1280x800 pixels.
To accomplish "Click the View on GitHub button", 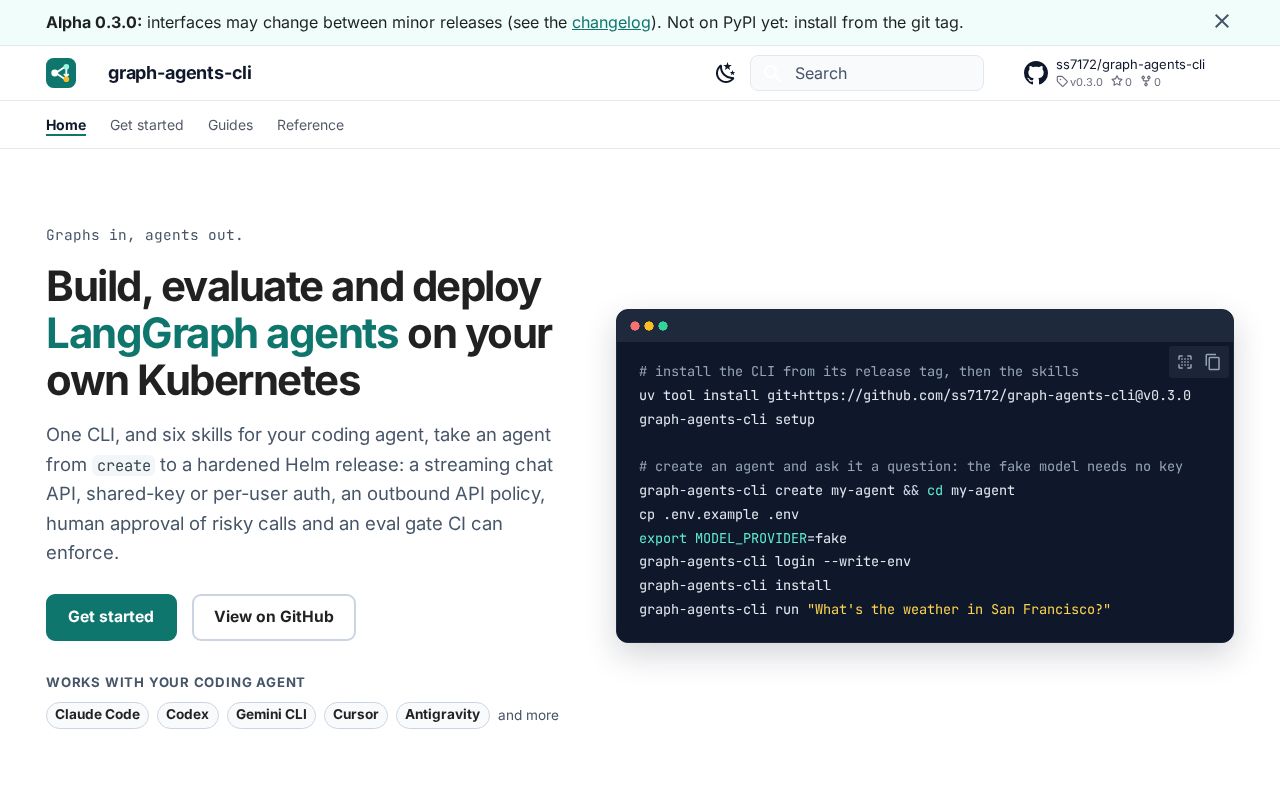I will (274, 617).
